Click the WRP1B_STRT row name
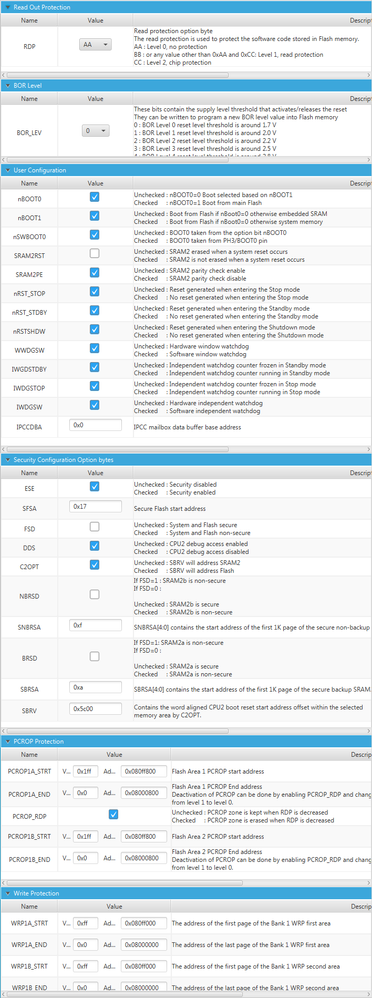Viewport: 372px width, 998px height. 29,966
